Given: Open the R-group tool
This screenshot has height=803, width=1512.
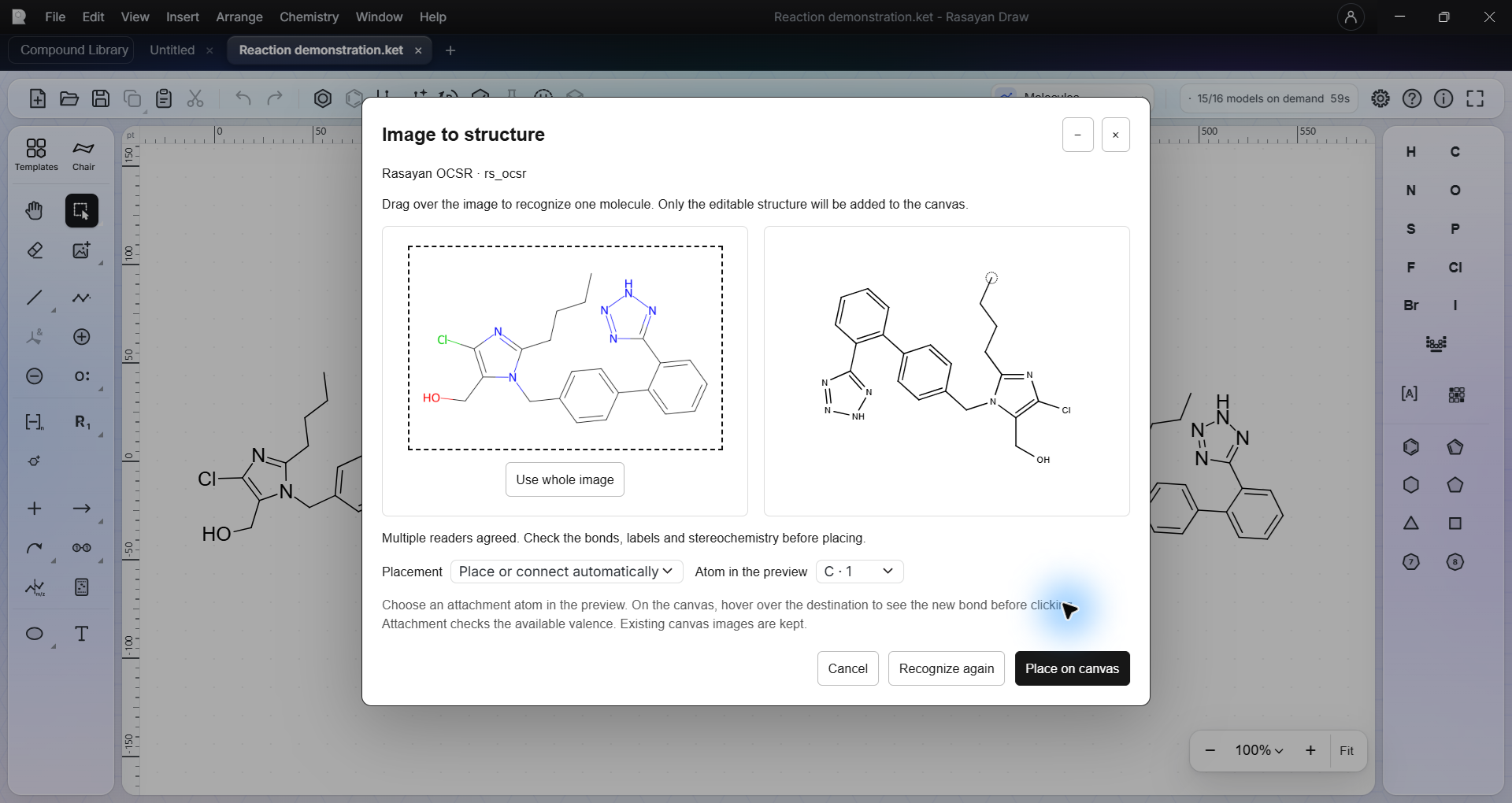Looking at the screenshot, I should click(x=82, y=422).
